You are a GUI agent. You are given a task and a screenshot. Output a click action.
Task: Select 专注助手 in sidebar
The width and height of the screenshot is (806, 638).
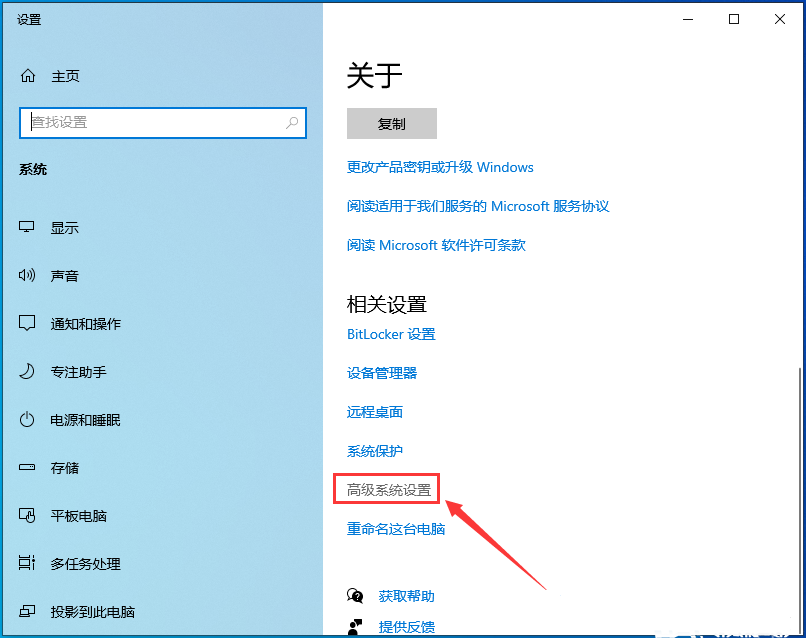[78, 372]
